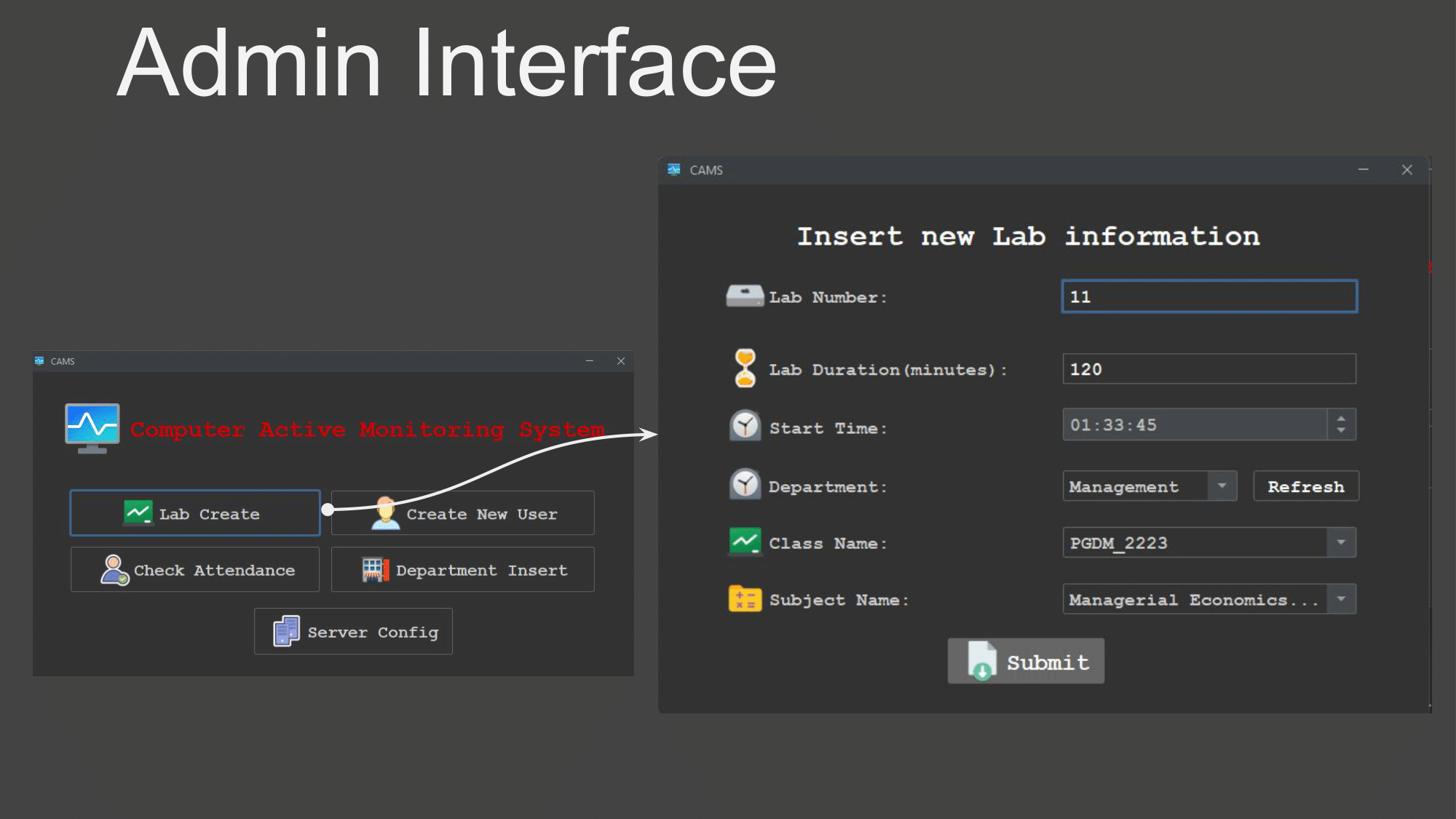
Task: Open the Department Insert form
Action: 463,570
